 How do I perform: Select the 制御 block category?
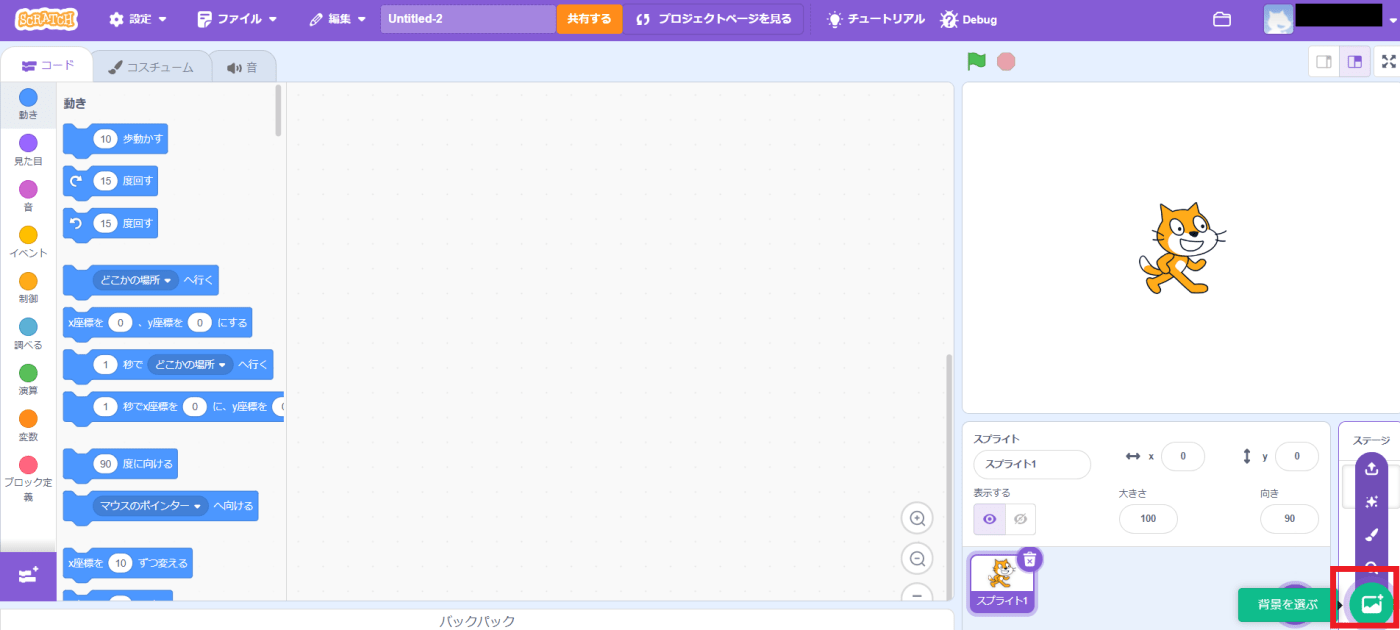pyautogui.click(x=28, y=289)
